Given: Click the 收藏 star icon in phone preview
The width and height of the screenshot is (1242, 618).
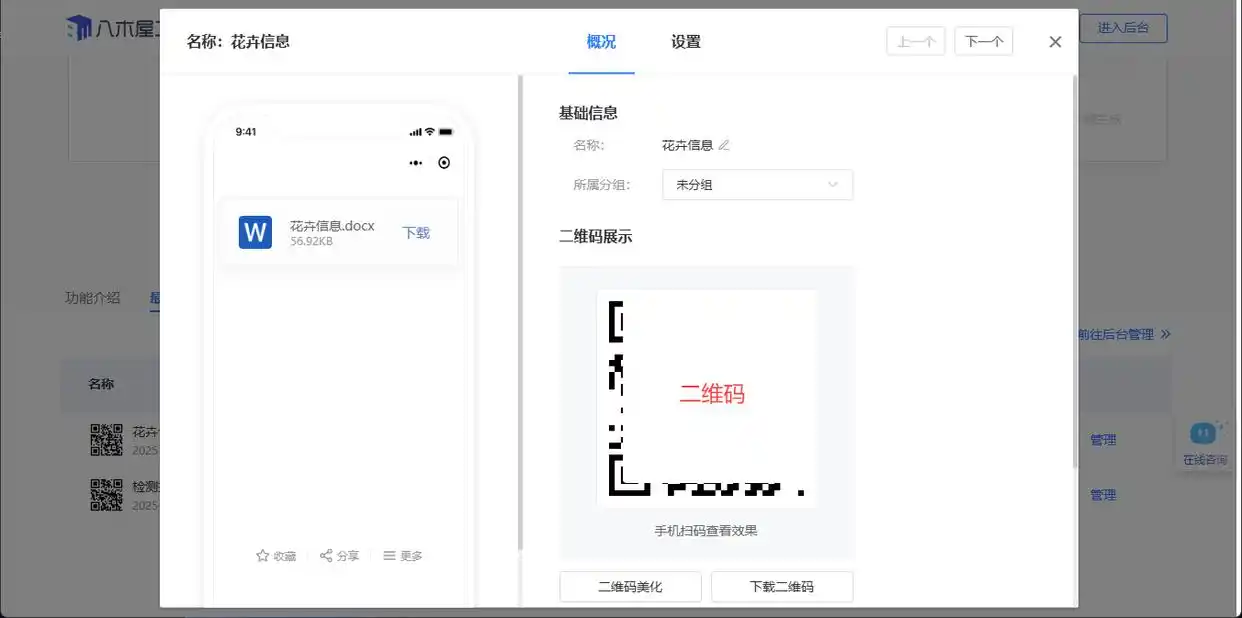Looking at the screenshot, I should pos(262,555).
